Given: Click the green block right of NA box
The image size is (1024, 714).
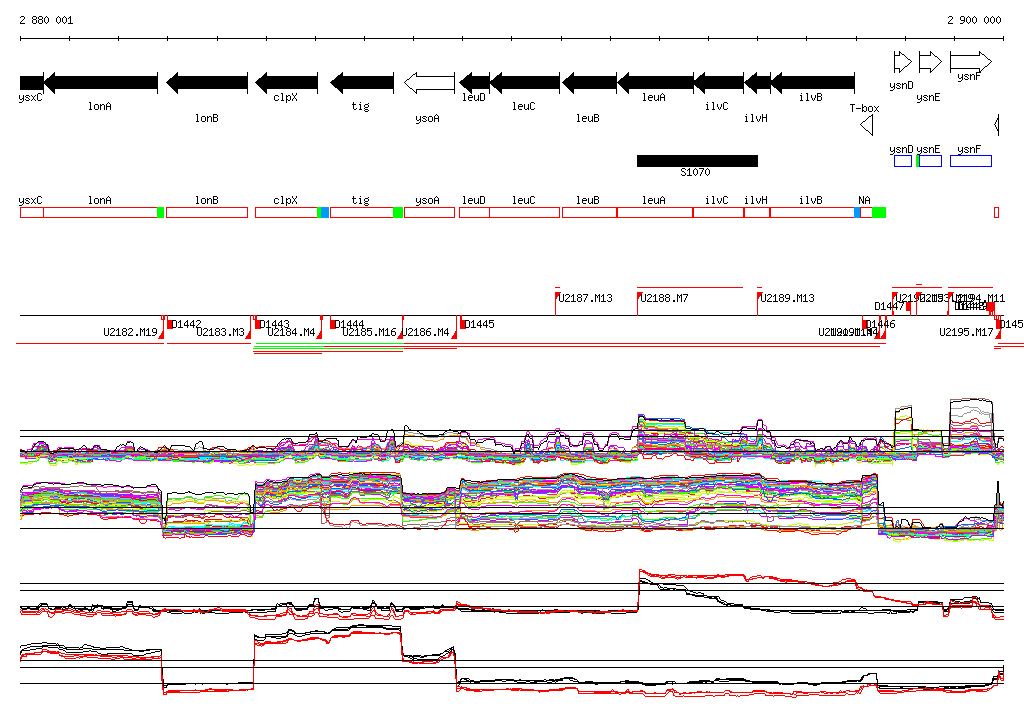Looking at the screenshot, I should click(x=879, y=212).
